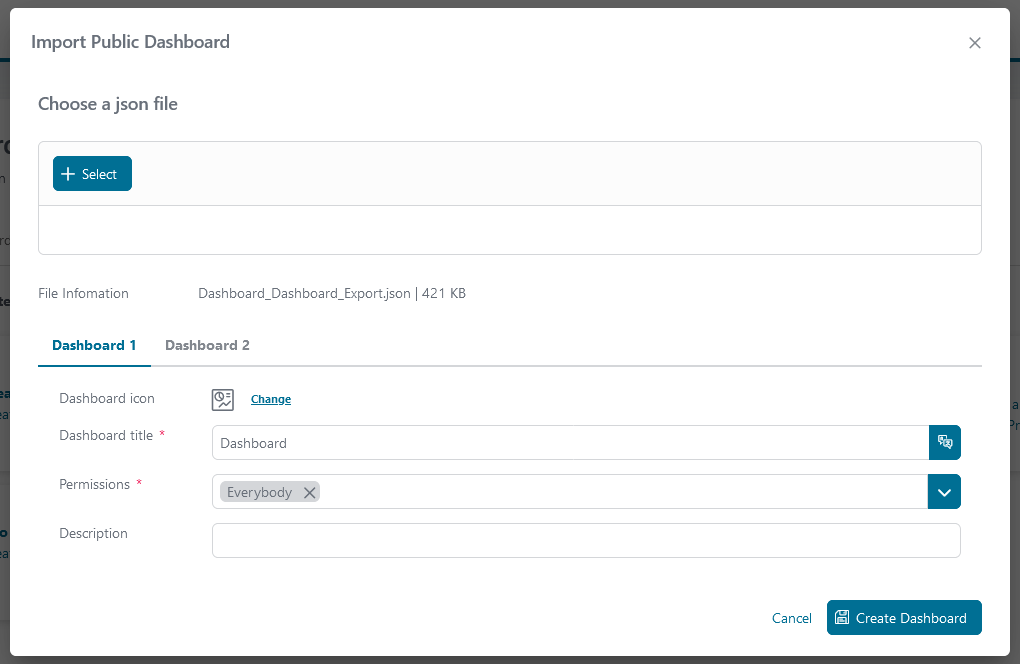Viewport: 1020px width, 664px height.
Task: Click the dashboard icon preview image
Action: point(222,400)
